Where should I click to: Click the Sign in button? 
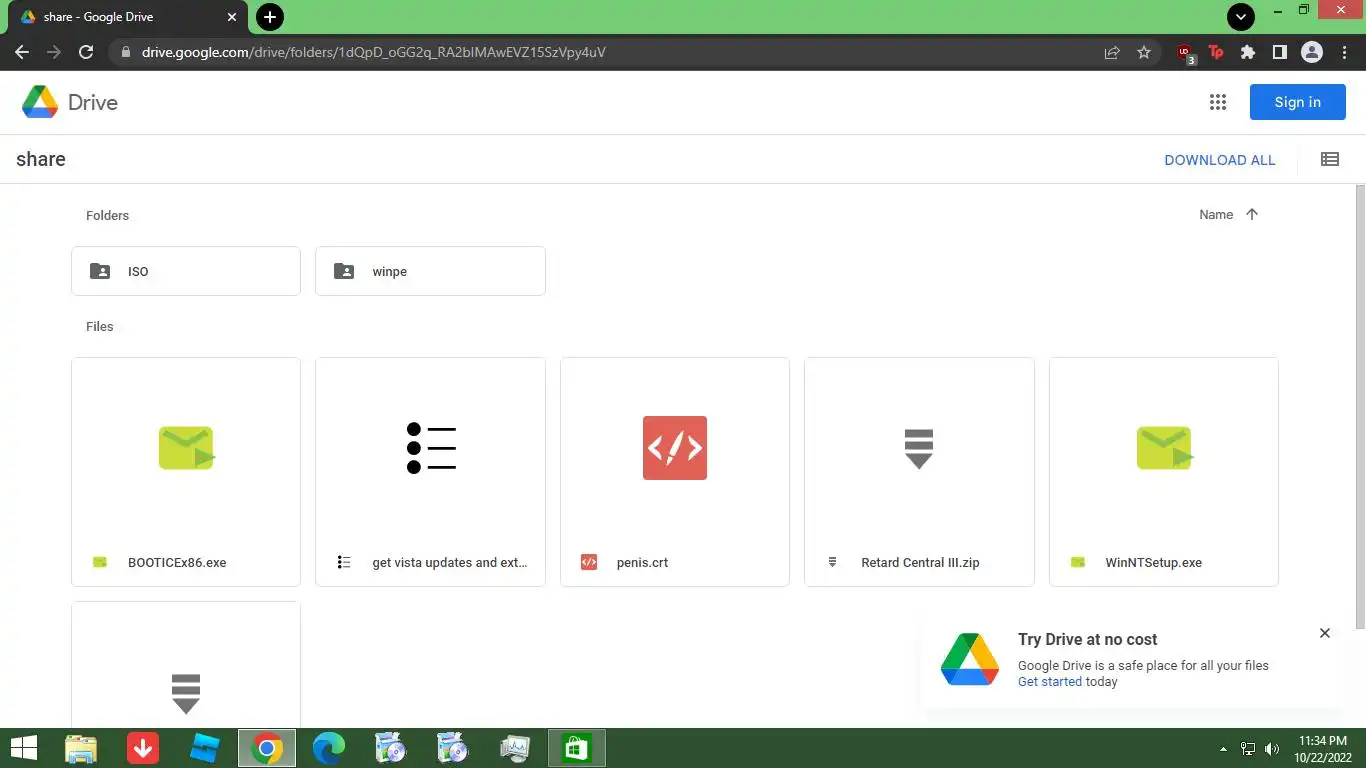click(1297, 102)
